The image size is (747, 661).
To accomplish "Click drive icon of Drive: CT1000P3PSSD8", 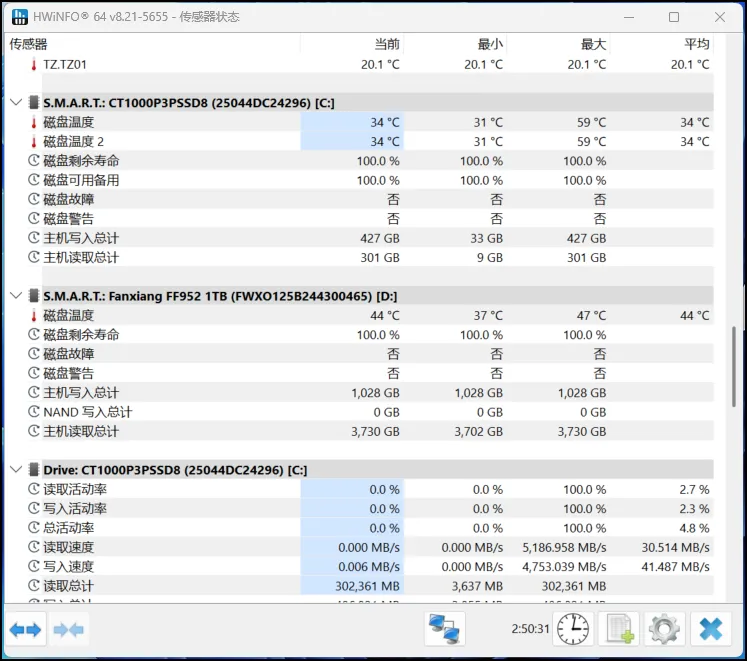I will click(33, 470).
